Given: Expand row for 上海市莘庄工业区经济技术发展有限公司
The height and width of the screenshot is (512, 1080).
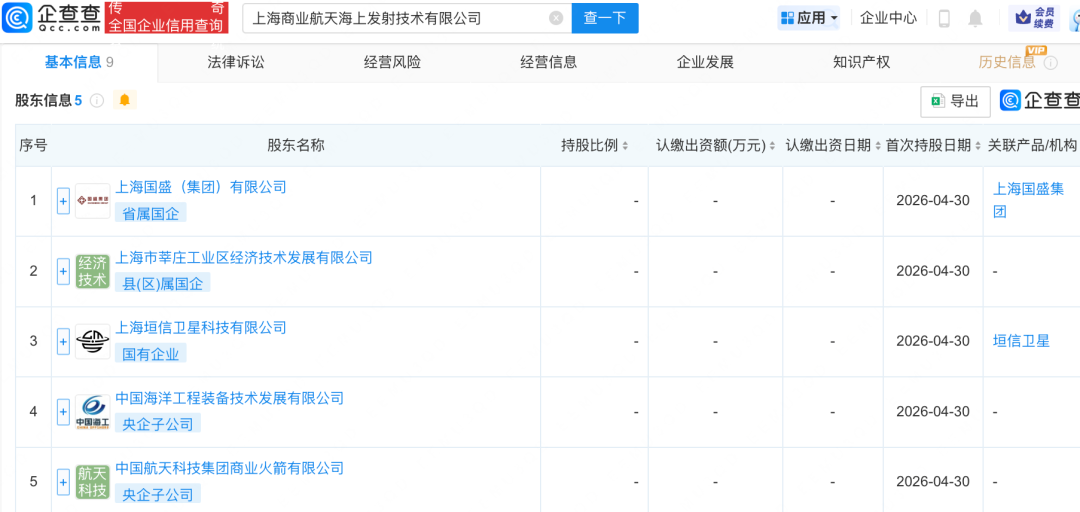Looking at the screenshot, I should click(63, 272).
